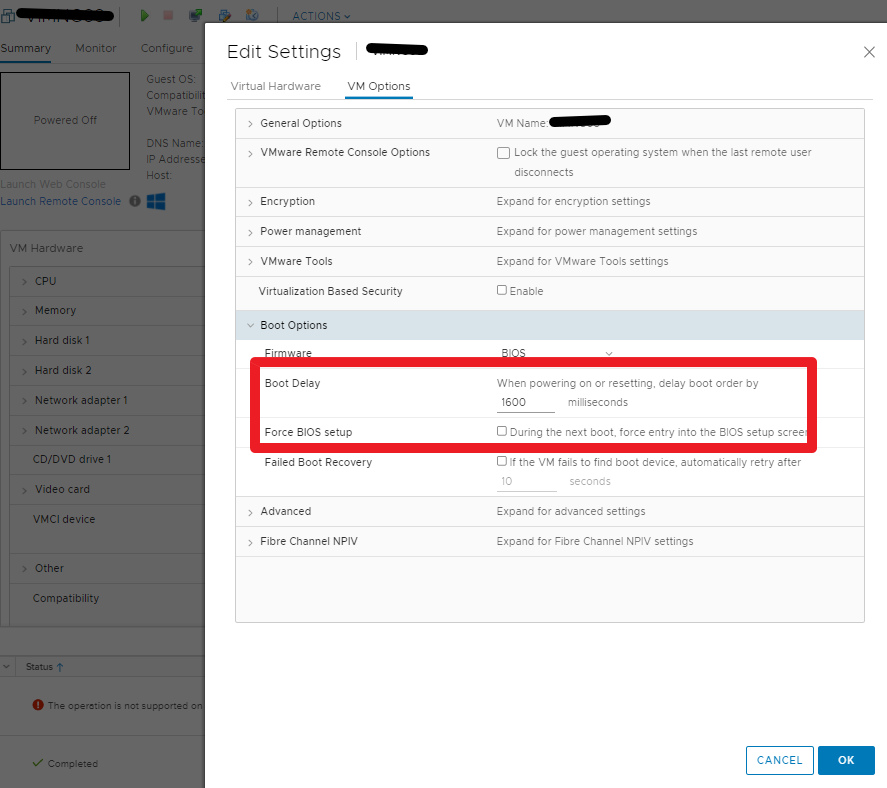Collapse the Boot Options section

tap(251, 325)
